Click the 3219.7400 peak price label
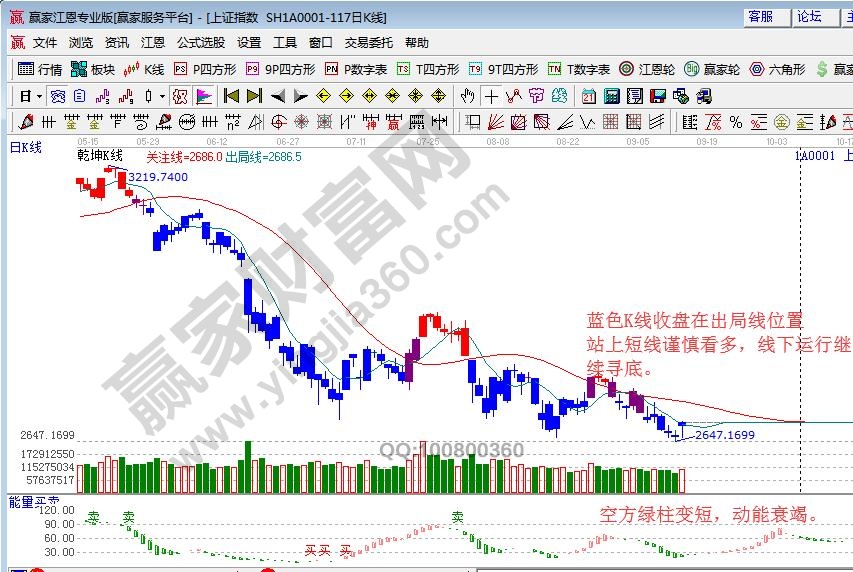 (157, 177)
